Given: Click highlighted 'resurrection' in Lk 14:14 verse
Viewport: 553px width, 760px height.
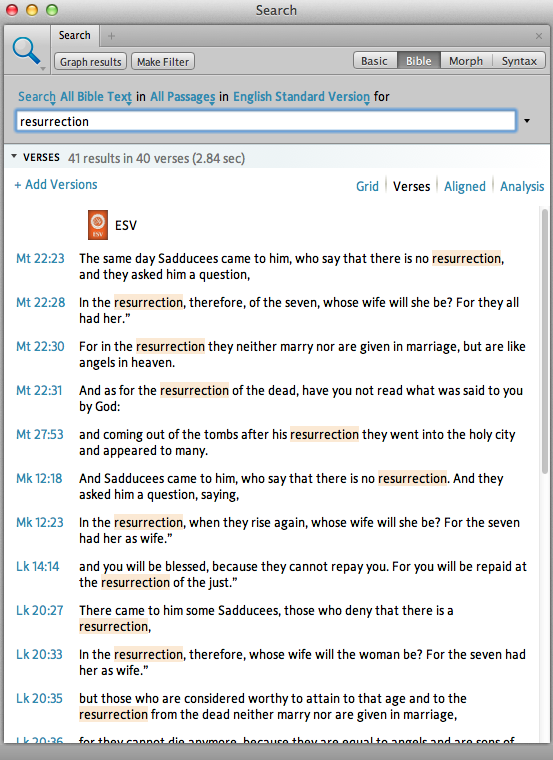Looking at the screenshot, I should point(135,582).
